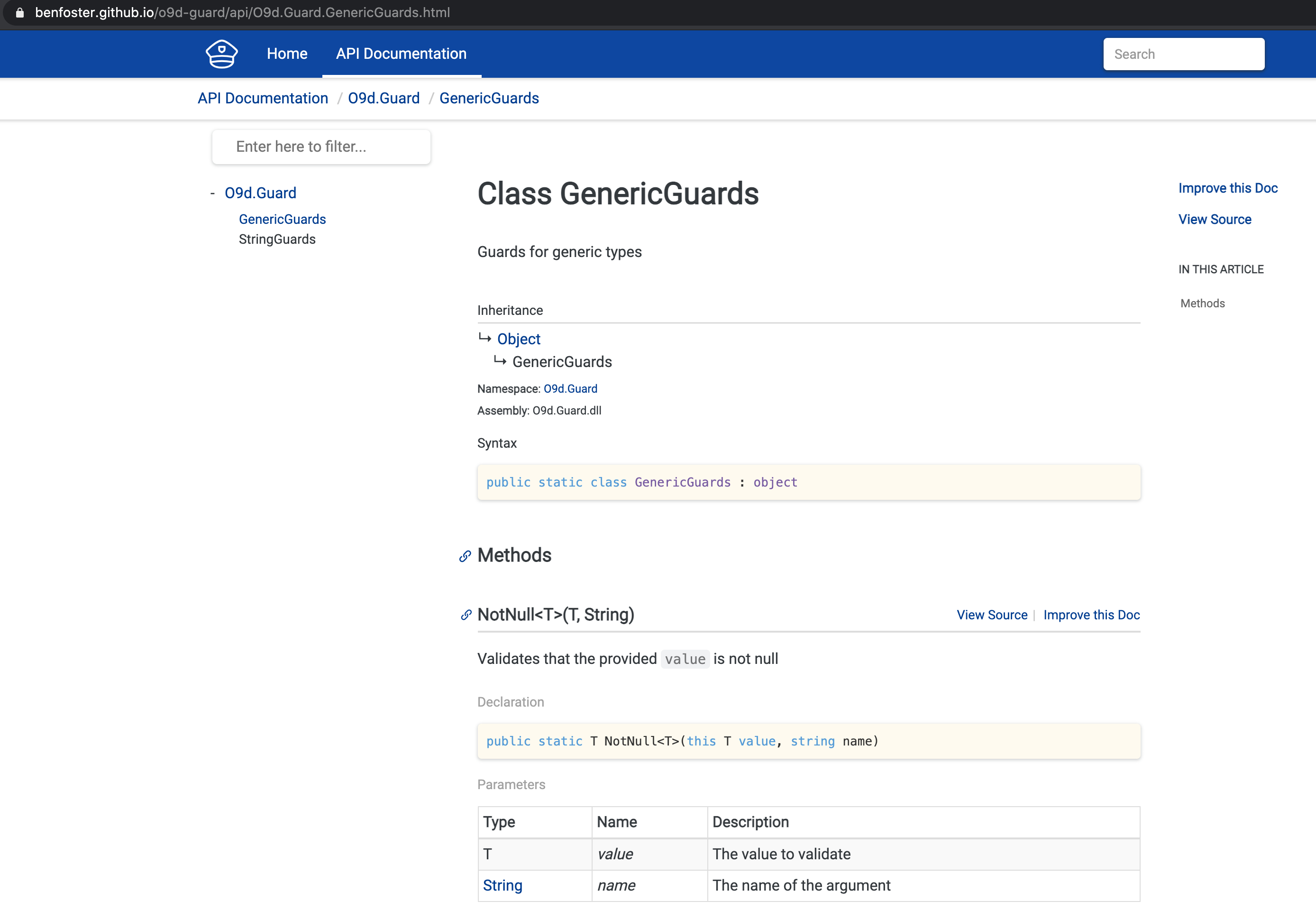Viewport: 1316px width, 920px height.
Task: Click View Source at top right
Action: click(x=1215, y=219)
